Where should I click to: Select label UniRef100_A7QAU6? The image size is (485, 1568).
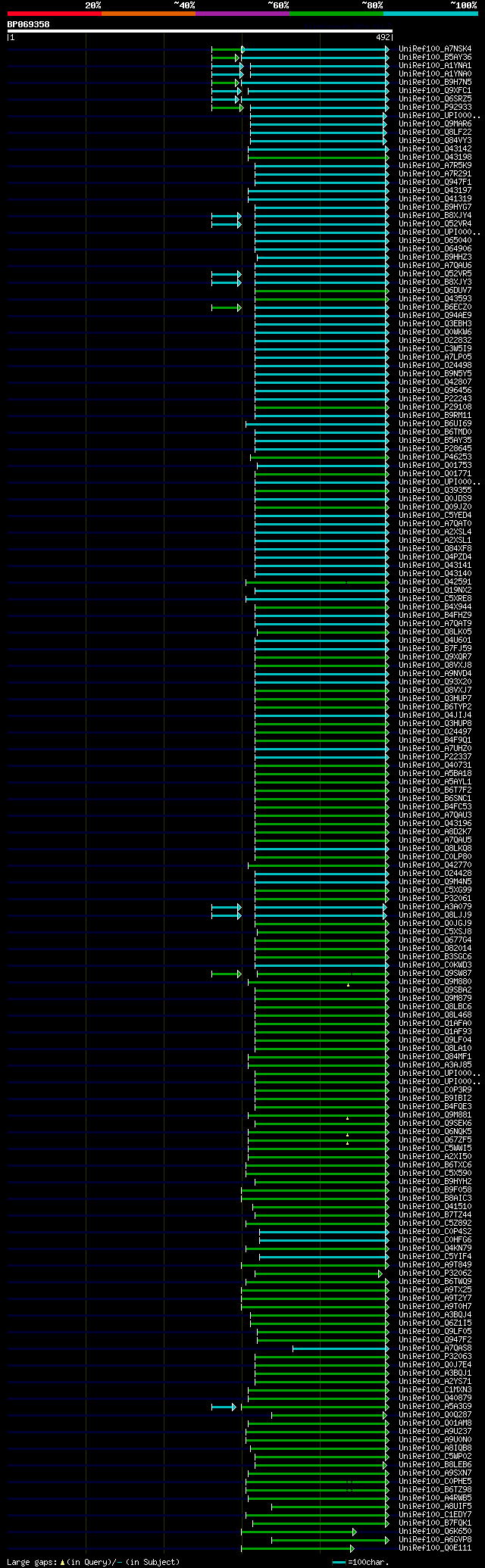[x=435, y=266]
